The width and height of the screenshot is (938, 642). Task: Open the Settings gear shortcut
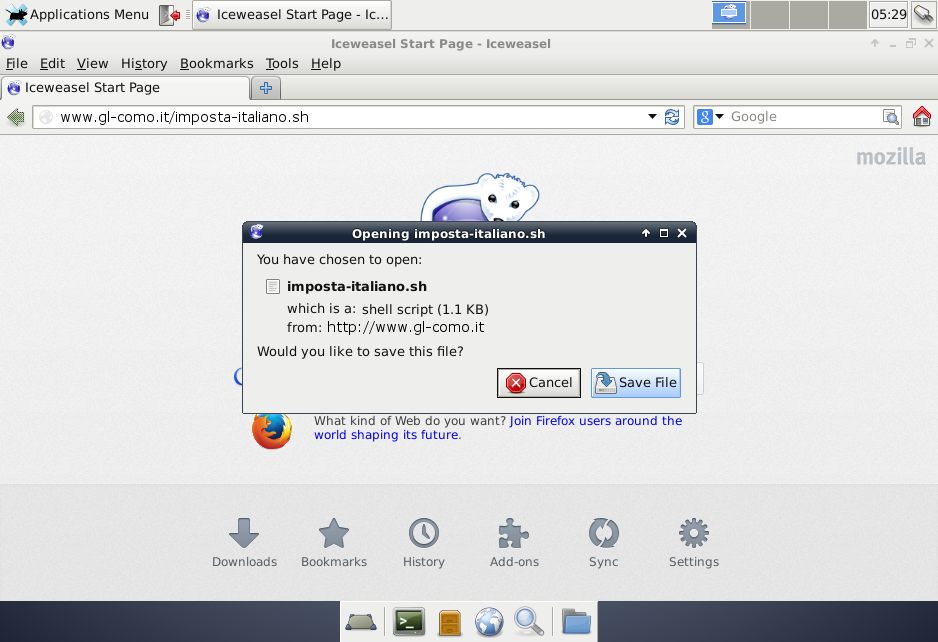pyautogui.click(x=694, y=543)
